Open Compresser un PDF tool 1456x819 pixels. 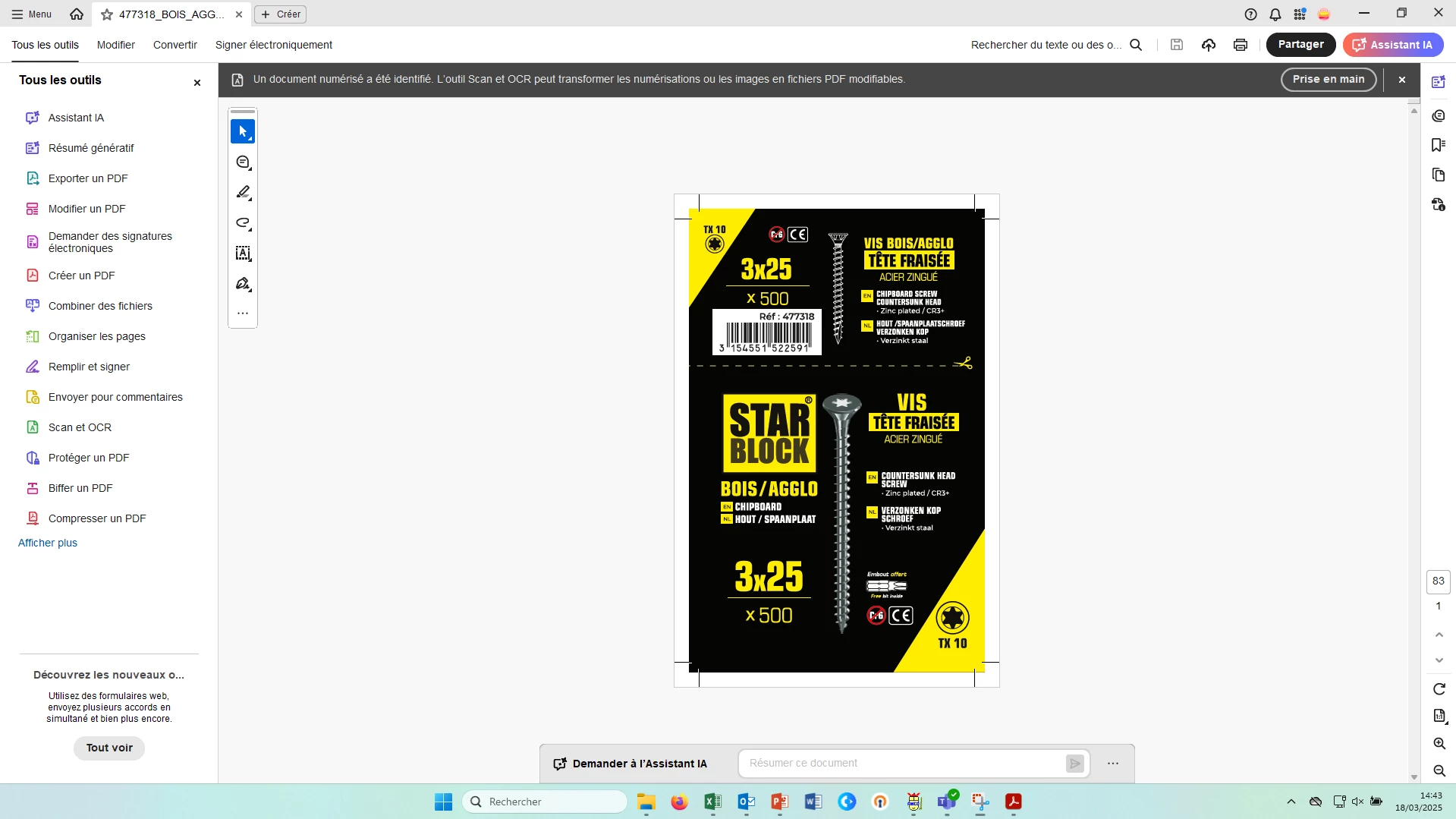[97, 518]
